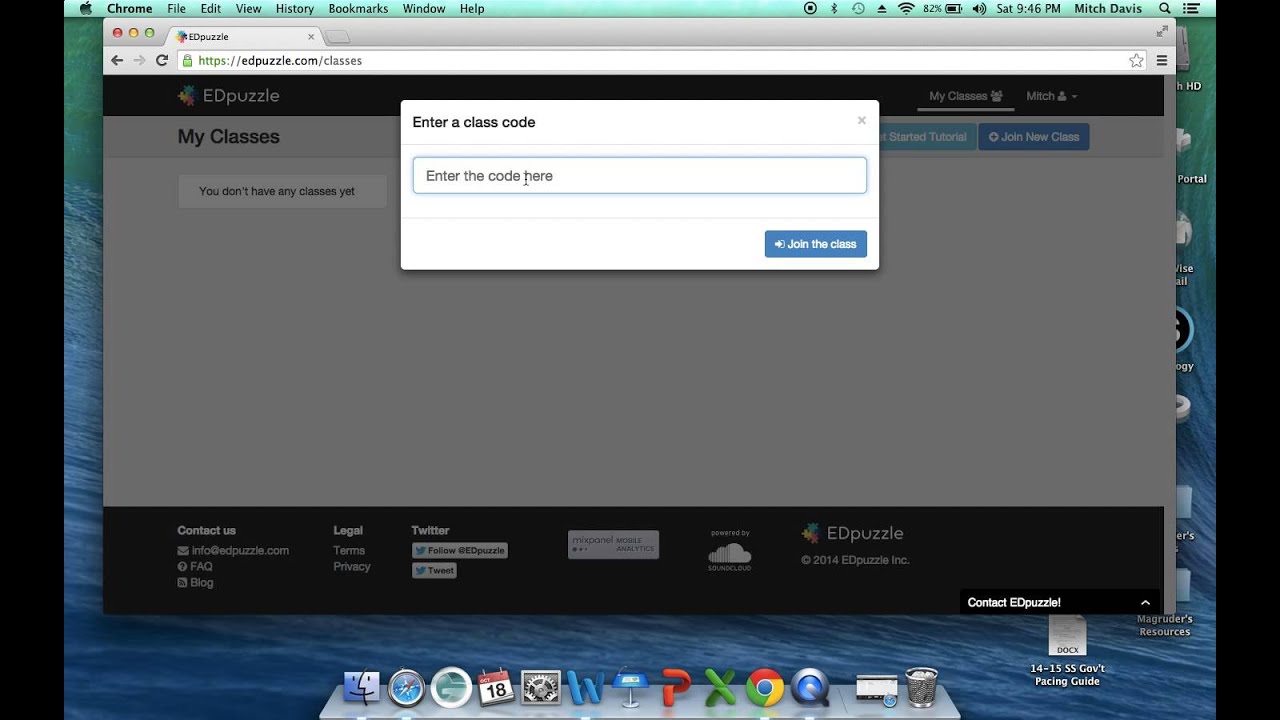Viewport: 1280px width, 720px height.
Task: Open the Chrome hamburger menu
Action: [x=1161, y=60]
